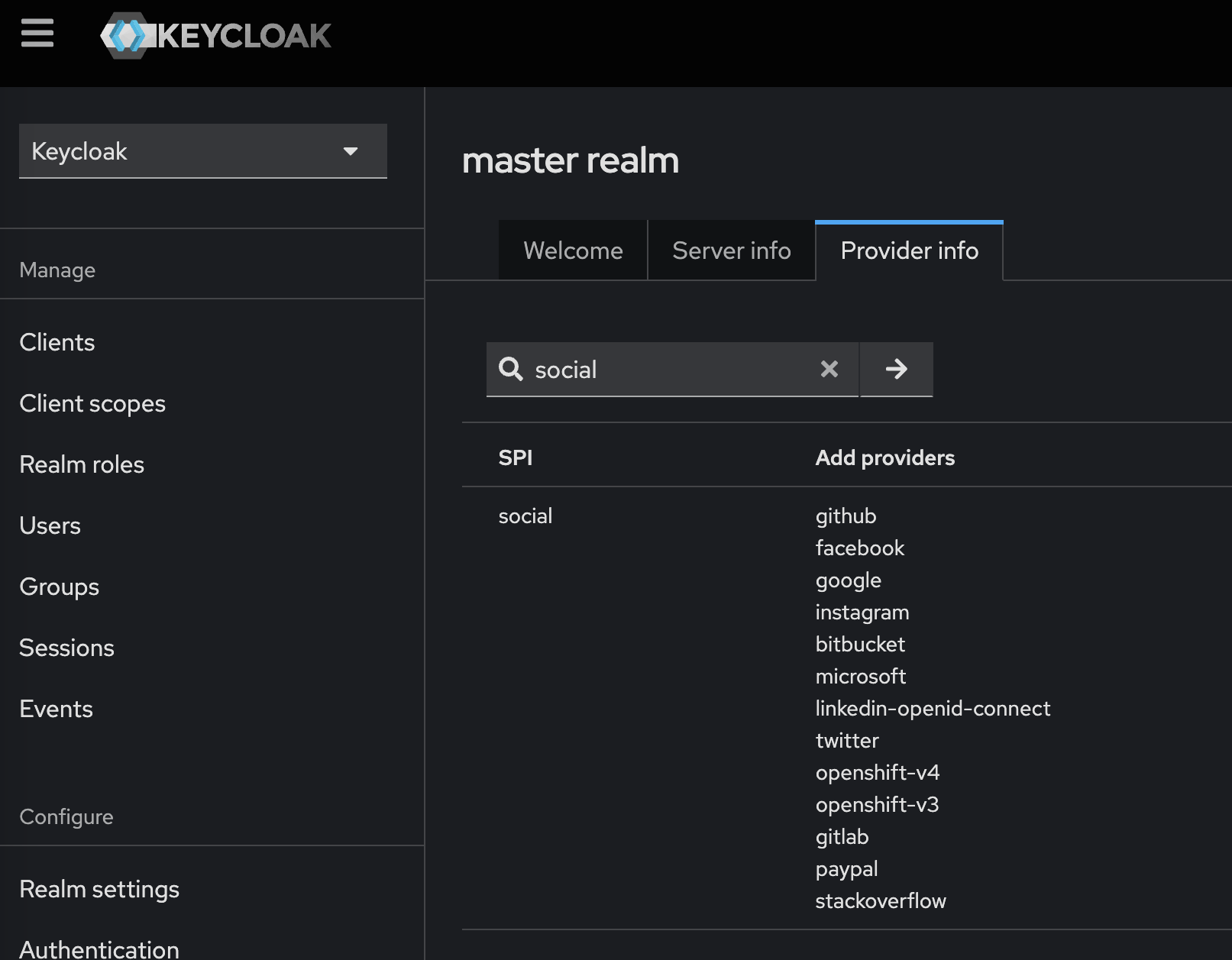This screenshot has height=960, width=1232.
Task: Select the social SPI cell
Action: tap(525, 516)
